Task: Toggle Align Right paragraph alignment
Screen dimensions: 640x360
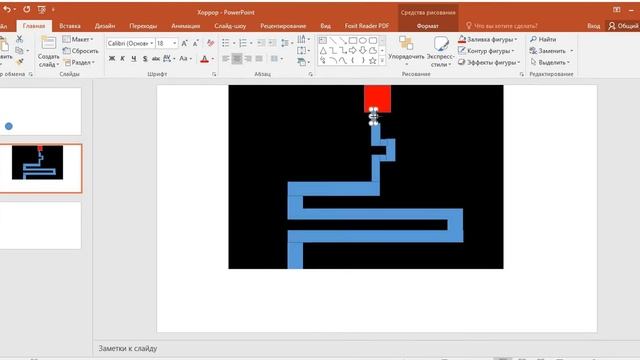Action: click(248, 59)
